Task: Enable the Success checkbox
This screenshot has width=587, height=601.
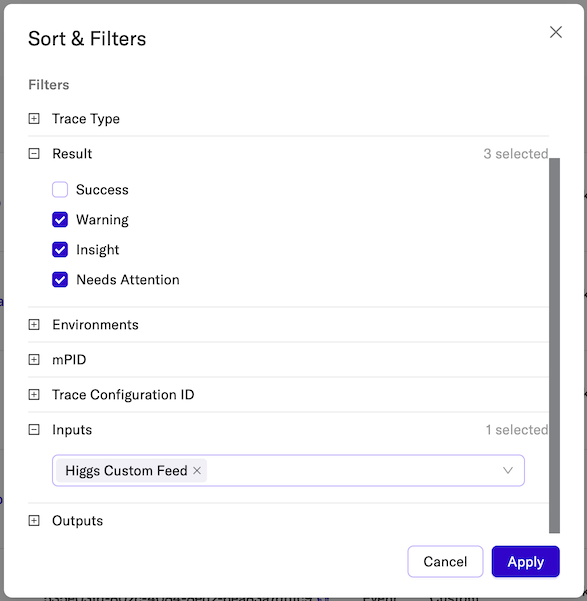Action: click(60, 189)
